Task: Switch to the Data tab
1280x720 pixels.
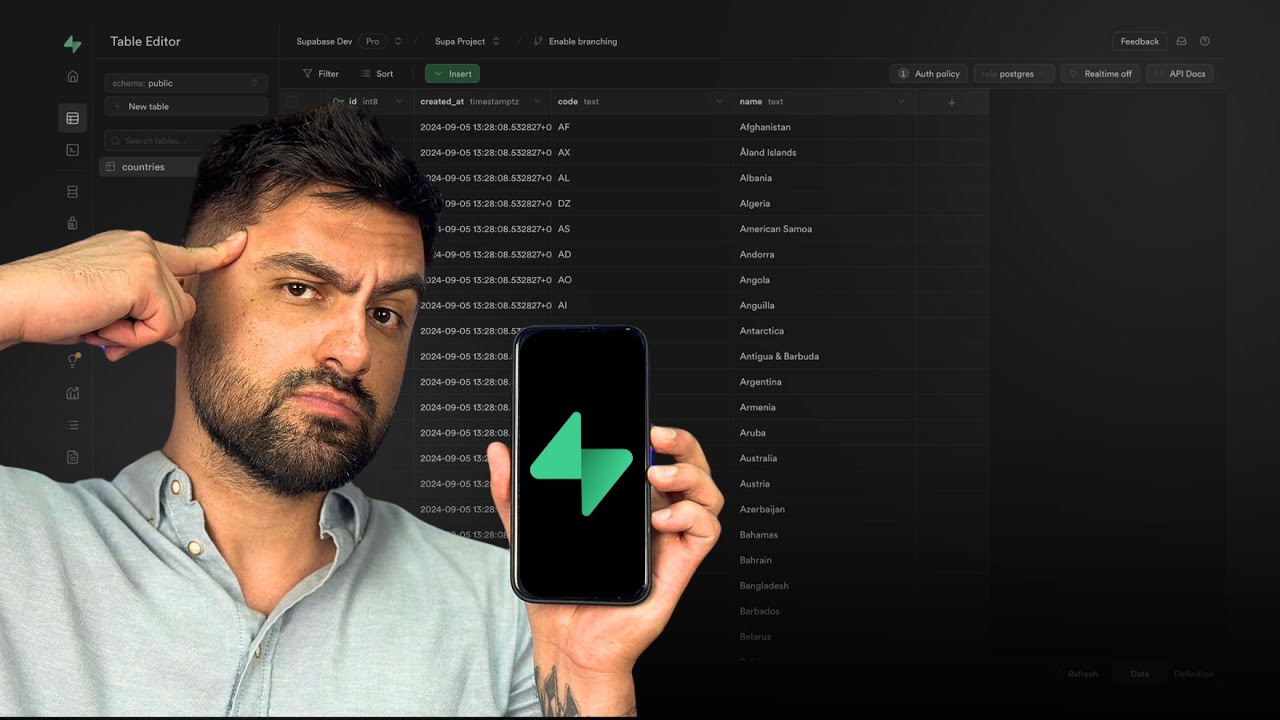Action: (x=1140, y=674)
